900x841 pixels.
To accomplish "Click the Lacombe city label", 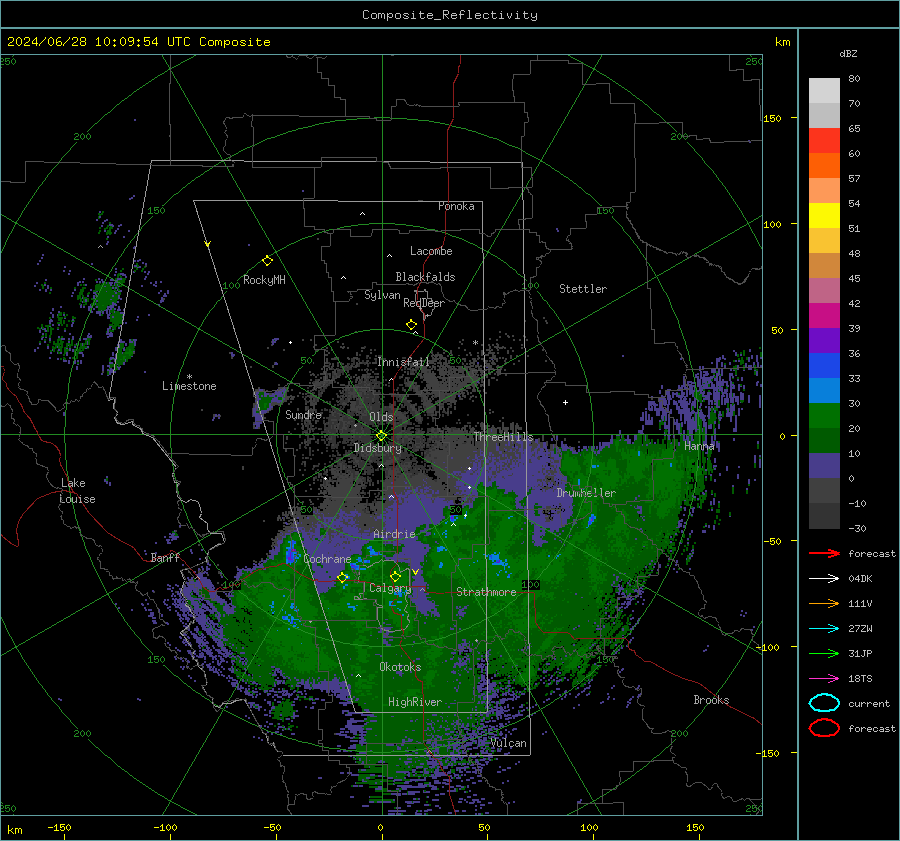I will (431, 251).
